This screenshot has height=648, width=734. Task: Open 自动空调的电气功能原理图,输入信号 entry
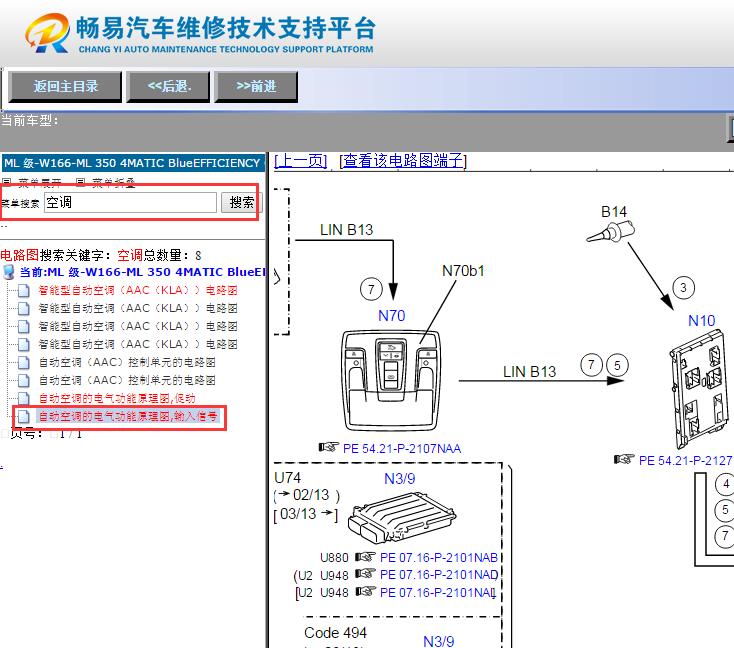[x=128, y=416]
